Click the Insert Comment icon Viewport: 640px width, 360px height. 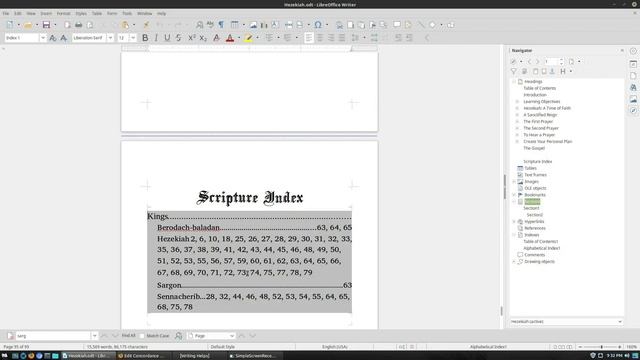tap(397, 25)
